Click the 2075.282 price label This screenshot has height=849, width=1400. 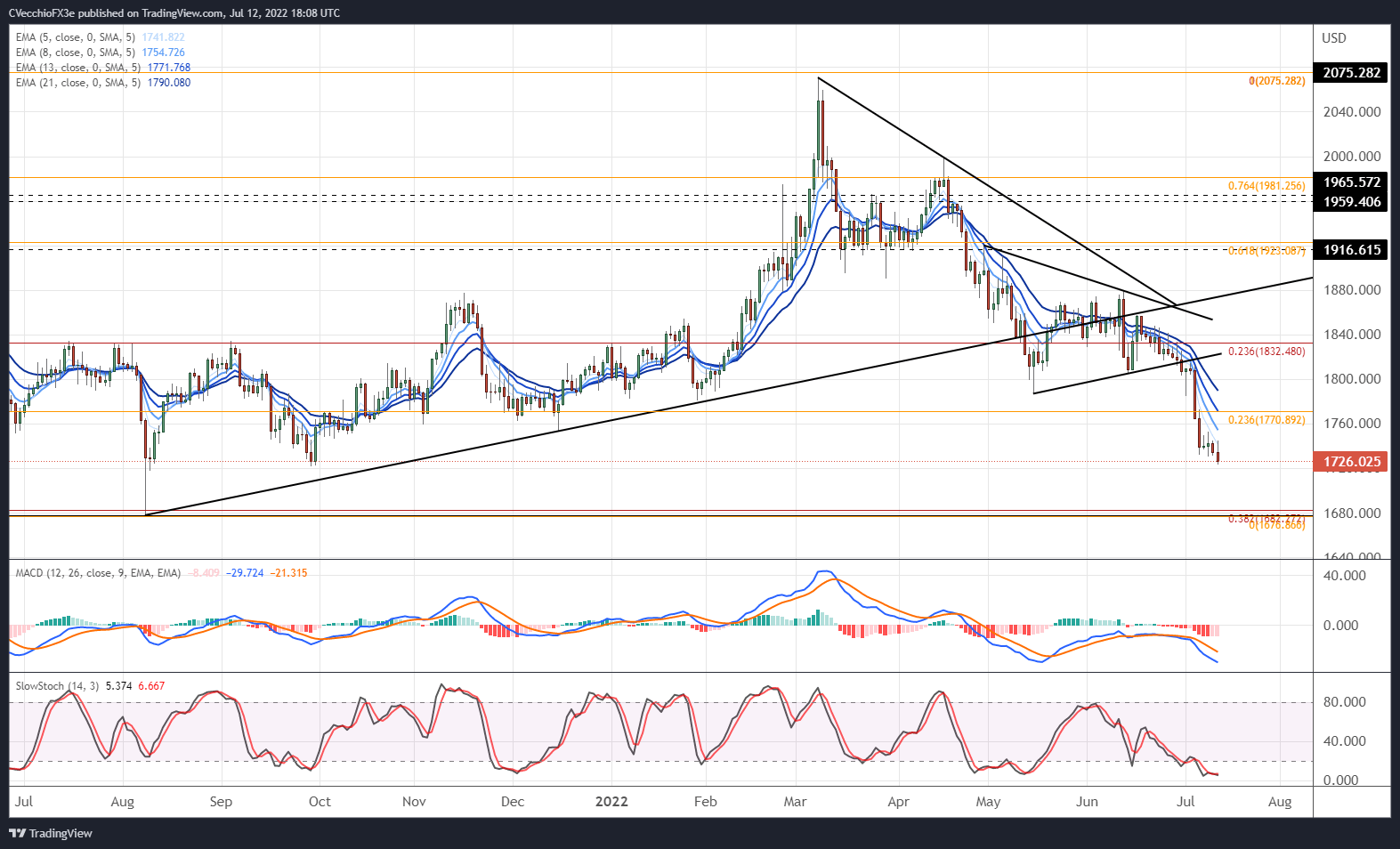1351,73
